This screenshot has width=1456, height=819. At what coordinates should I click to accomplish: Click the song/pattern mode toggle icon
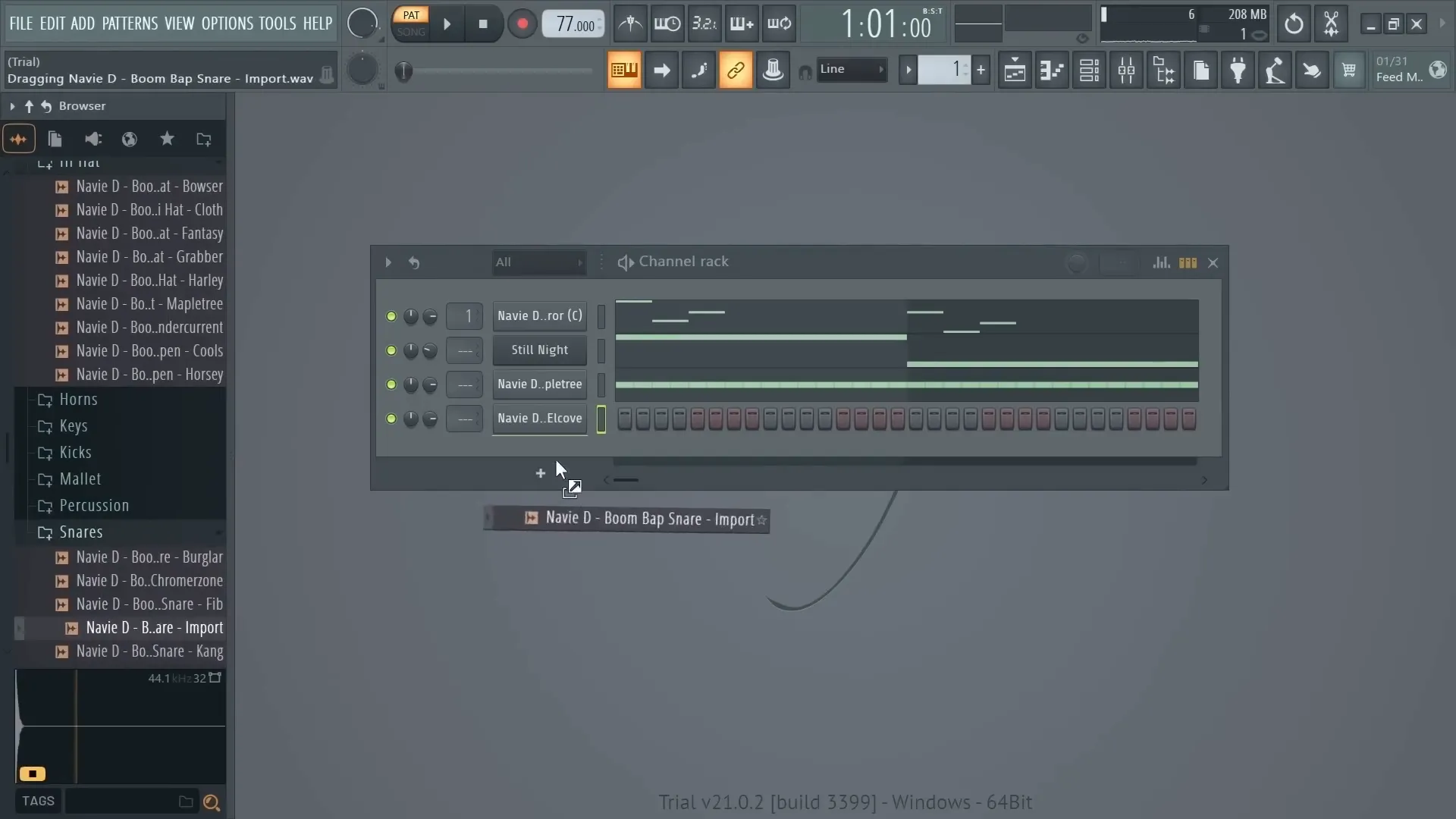pos(411,24)
